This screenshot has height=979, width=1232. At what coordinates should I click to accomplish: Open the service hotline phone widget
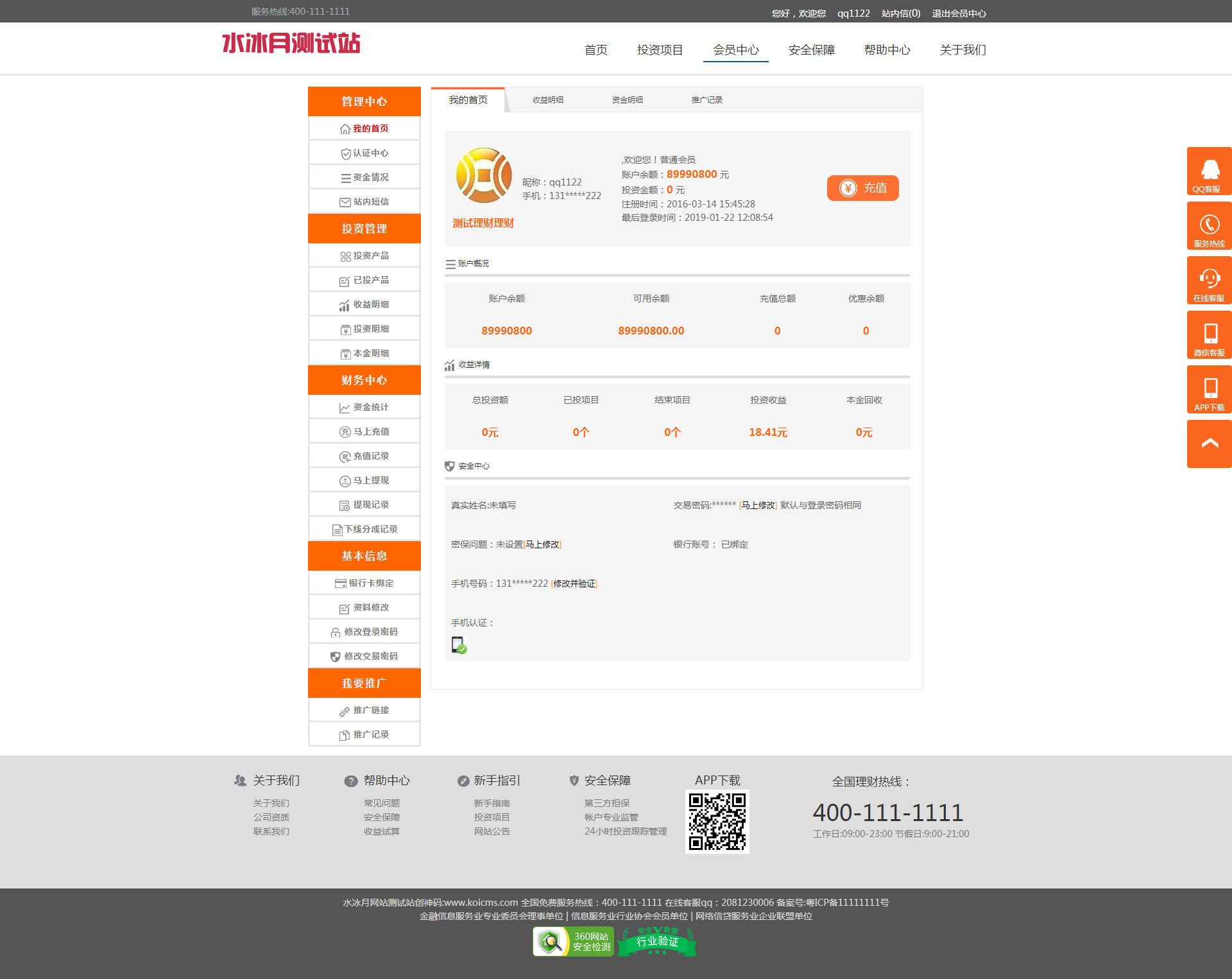(1209, 226)
